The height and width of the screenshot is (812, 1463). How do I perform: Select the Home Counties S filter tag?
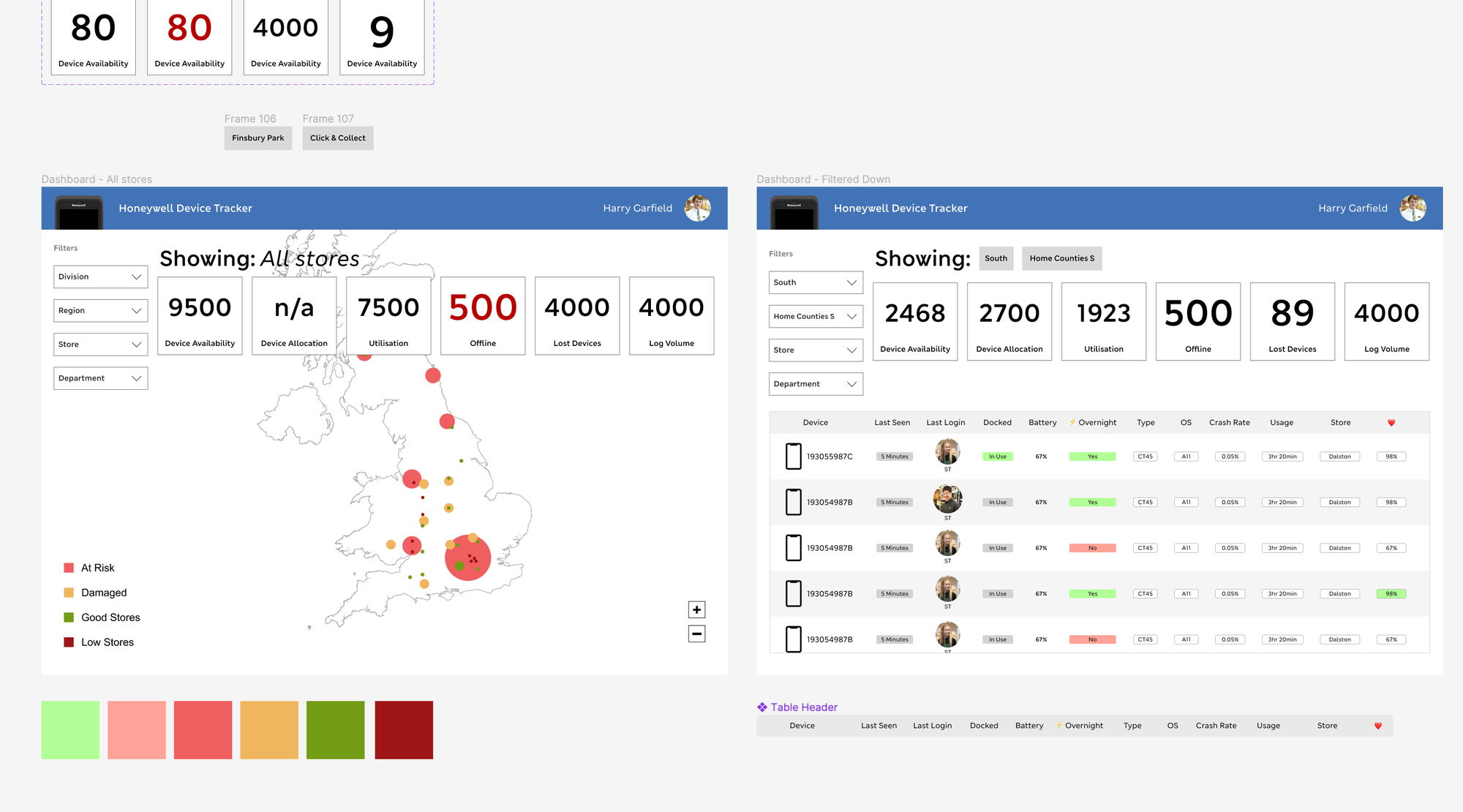pos(1061,258)
